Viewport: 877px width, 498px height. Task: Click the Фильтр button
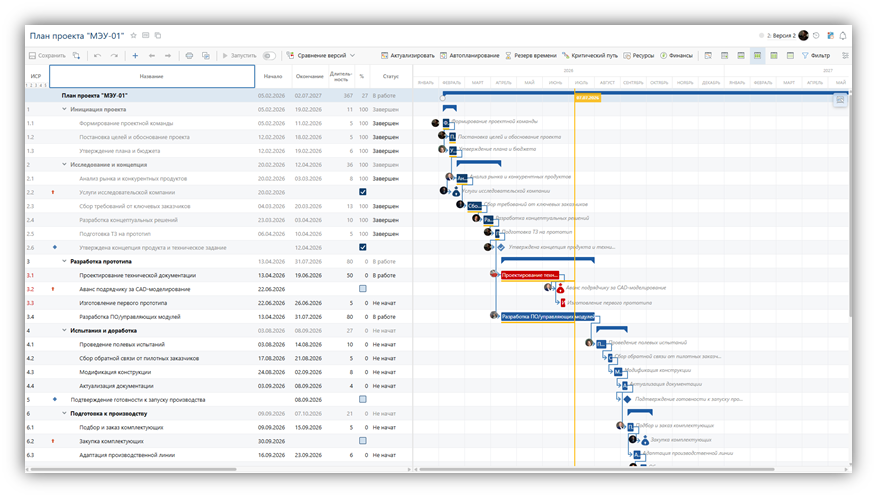816,55
